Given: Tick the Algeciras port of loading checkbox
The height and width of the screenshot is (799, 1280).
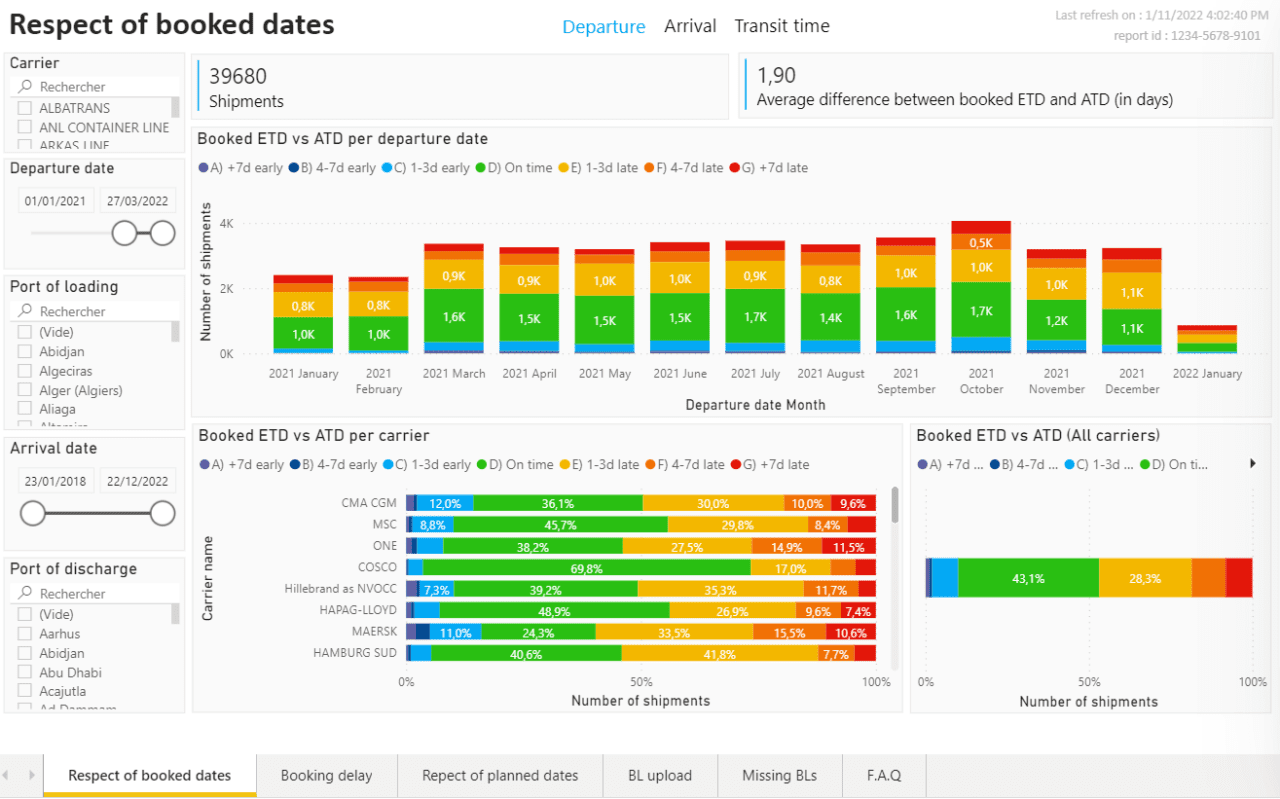Looking at the screenshot, I should (25, 371).
